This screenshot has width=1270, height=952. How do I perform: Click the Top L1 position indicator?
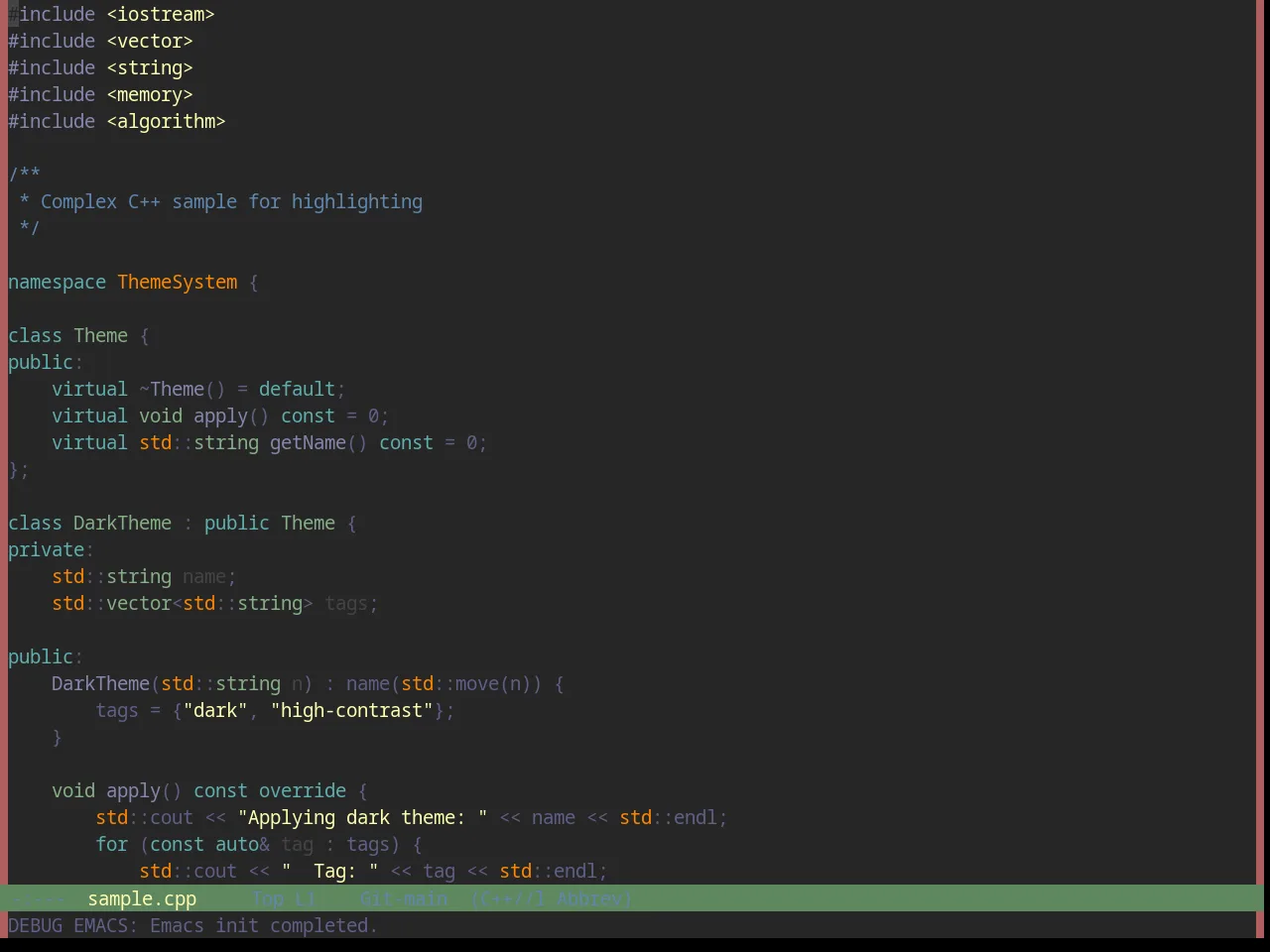click(284, 898)
